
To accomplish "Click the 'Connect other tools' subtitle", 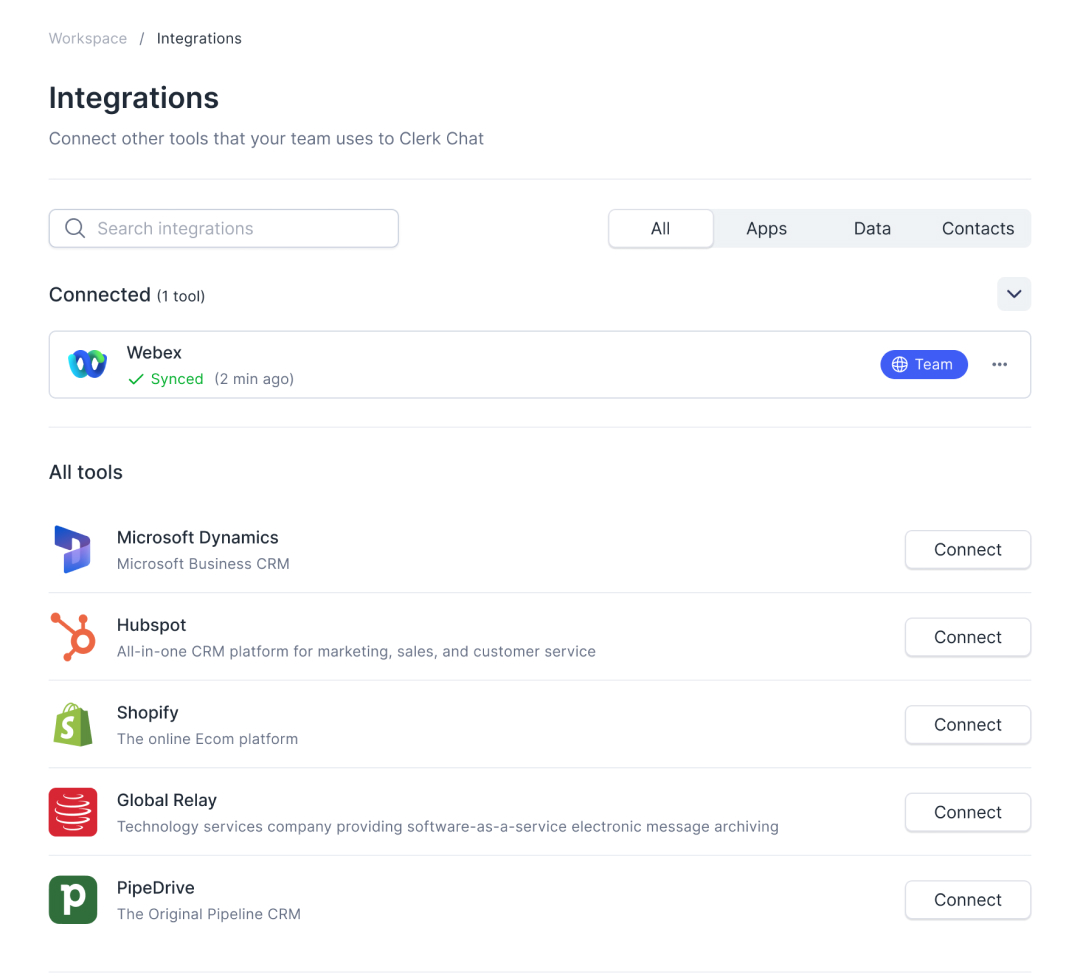I will 266,138.
